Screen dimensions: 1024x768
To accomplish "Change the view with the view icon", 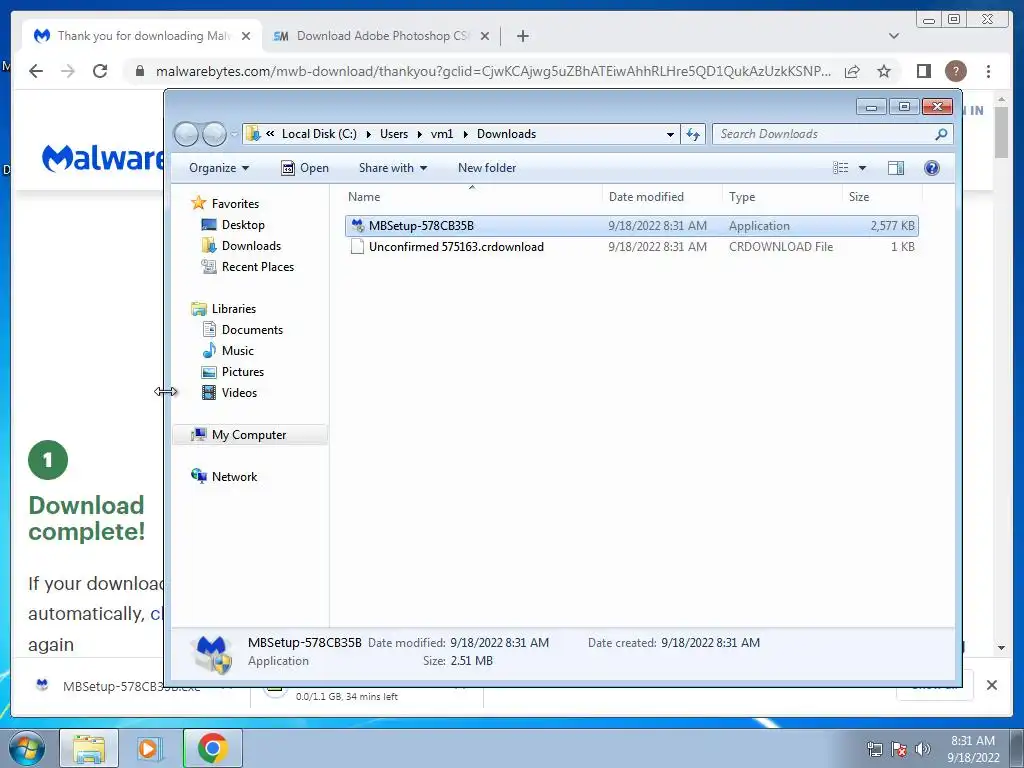I will (840, 168).
